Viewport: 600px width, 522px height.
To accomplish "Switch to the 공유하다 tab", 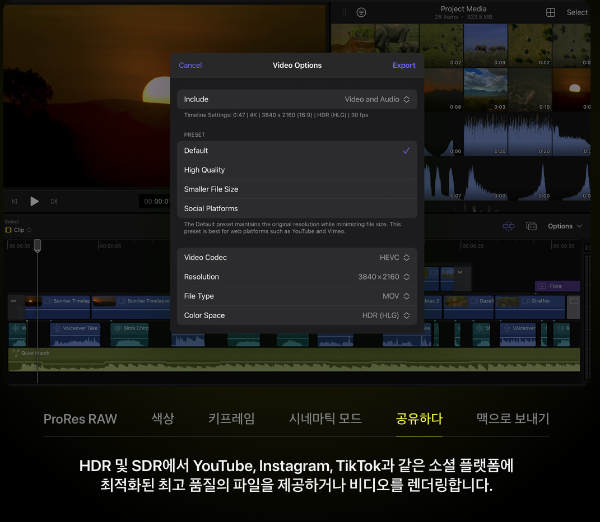I will [x=419, y=418].
